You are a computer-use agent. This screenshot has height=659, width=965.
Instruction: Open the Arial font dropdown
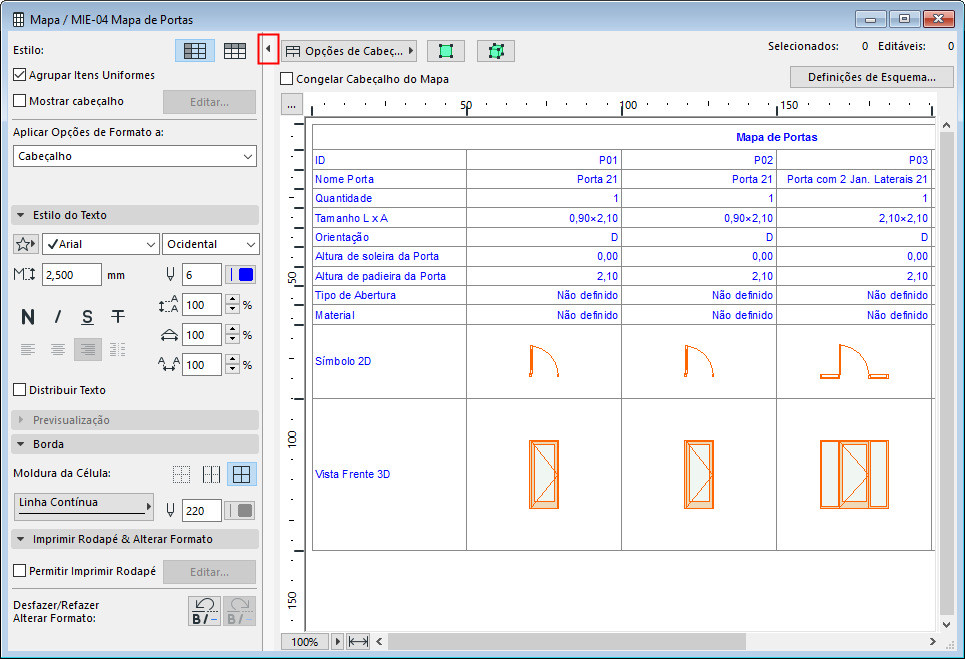(100, 244)
